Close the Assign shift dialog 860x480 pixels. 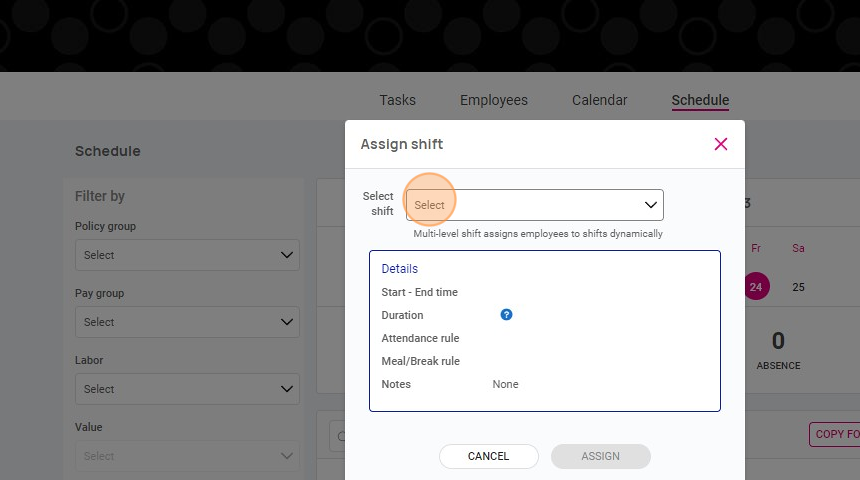tap(721, 144)
